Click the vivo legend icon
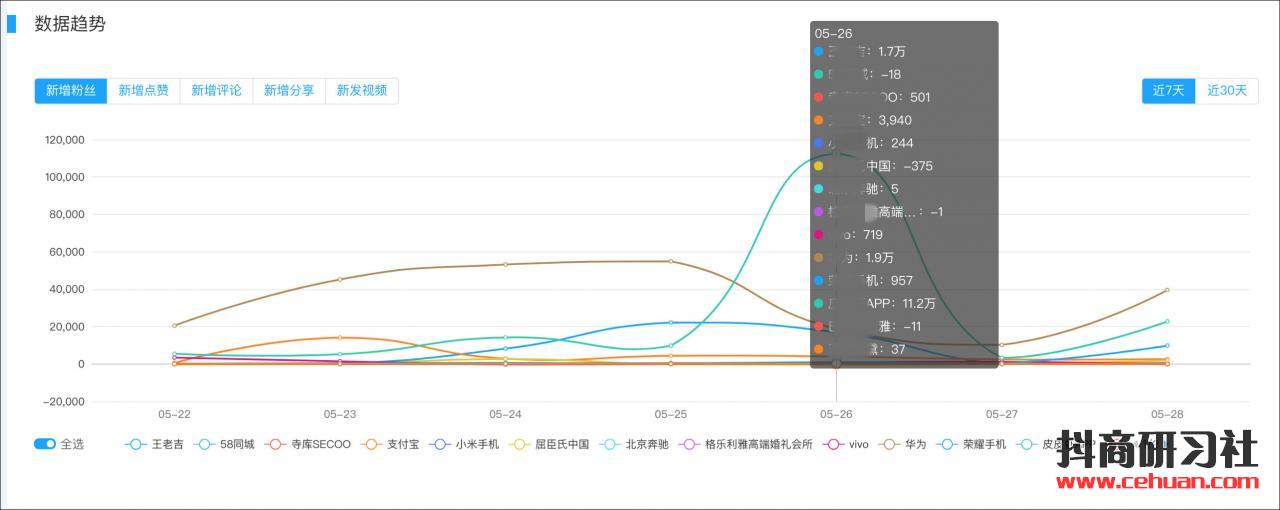Viewport: 1280px width, 510px height. coord(833,444)
